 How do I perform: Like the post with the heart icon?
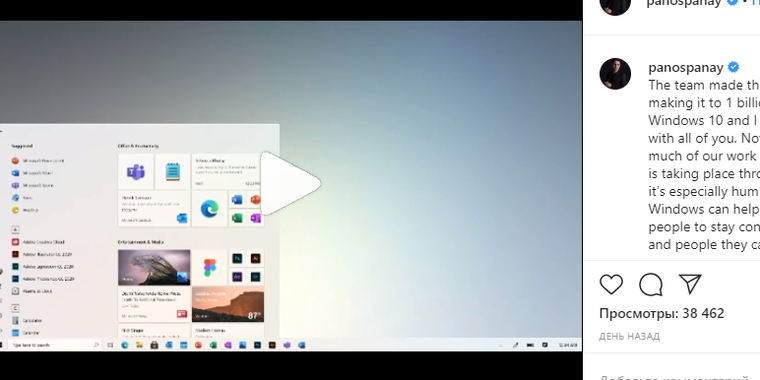611,285
